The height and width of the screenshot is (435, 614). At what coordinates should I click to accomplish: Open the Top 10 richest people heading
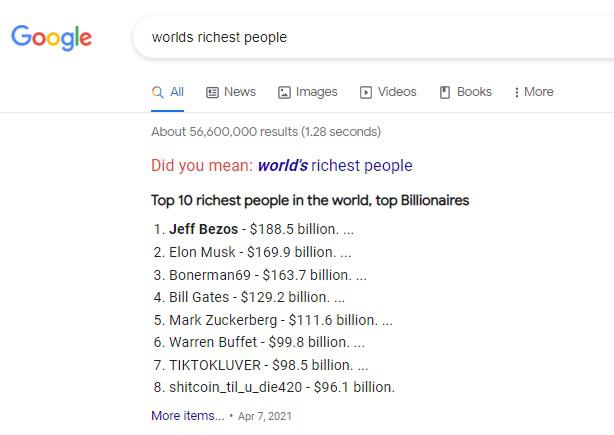(x=310, y=200)
